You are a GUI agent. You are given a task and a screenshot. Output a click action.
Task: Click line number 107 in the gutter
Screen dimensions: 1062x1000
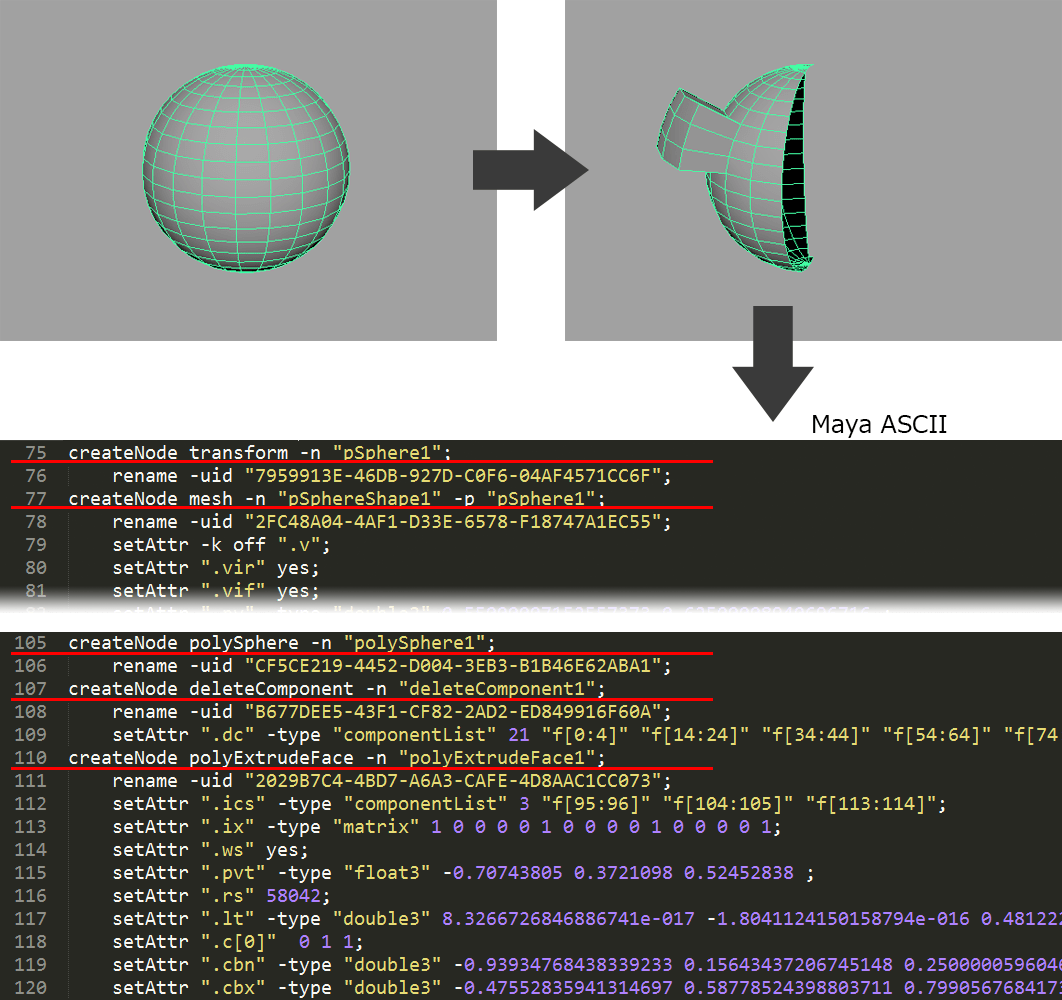coord(30,688)
